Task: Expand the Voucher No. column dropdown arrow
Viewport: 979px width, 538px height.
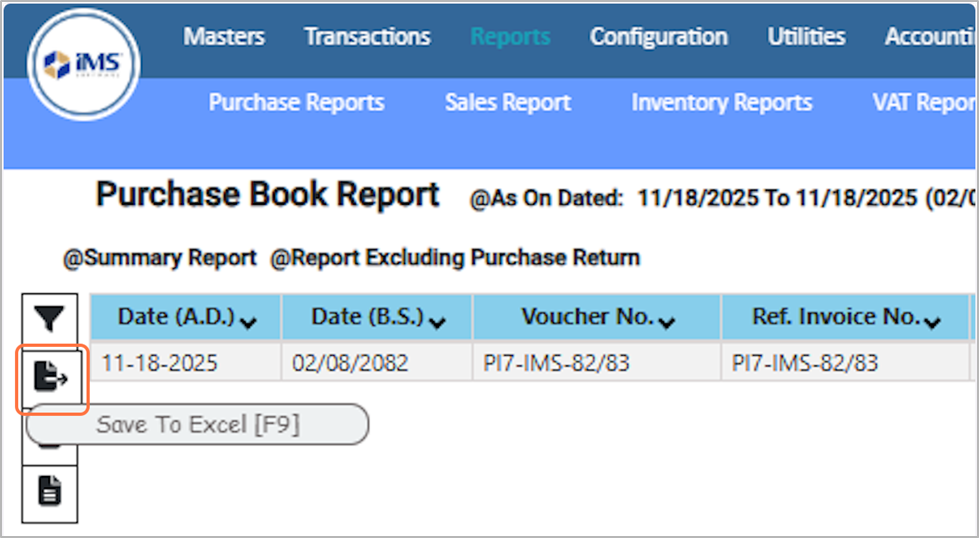Action: pyautogui.click(x=667, y=321)
